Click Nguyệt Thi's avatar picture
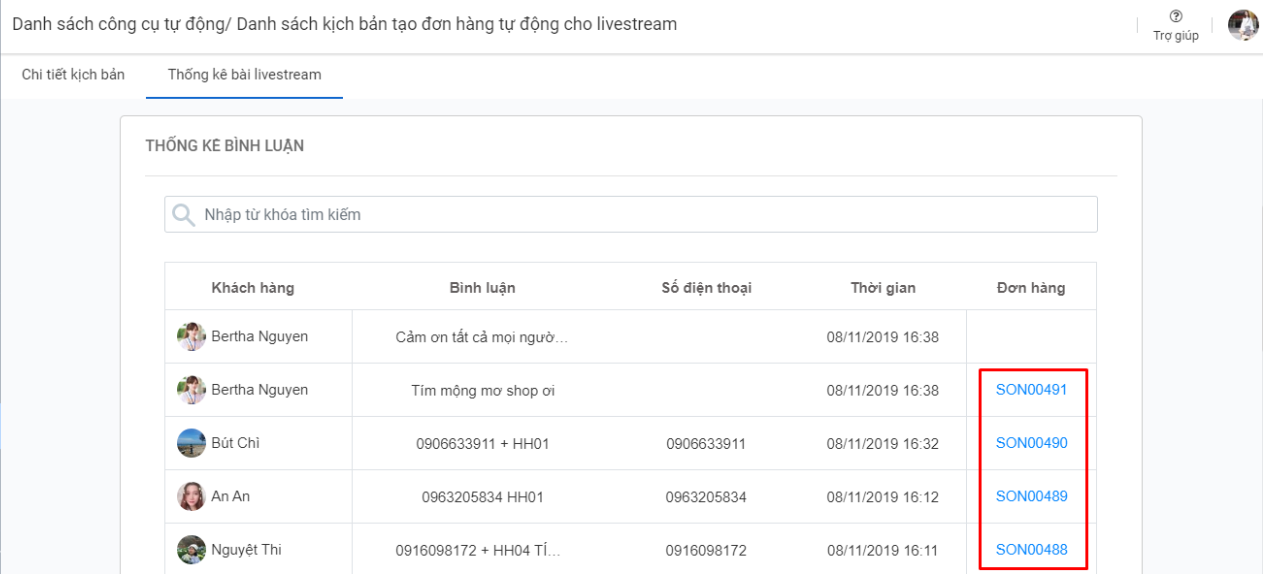The image size is (1263, 580). (191, 550)
